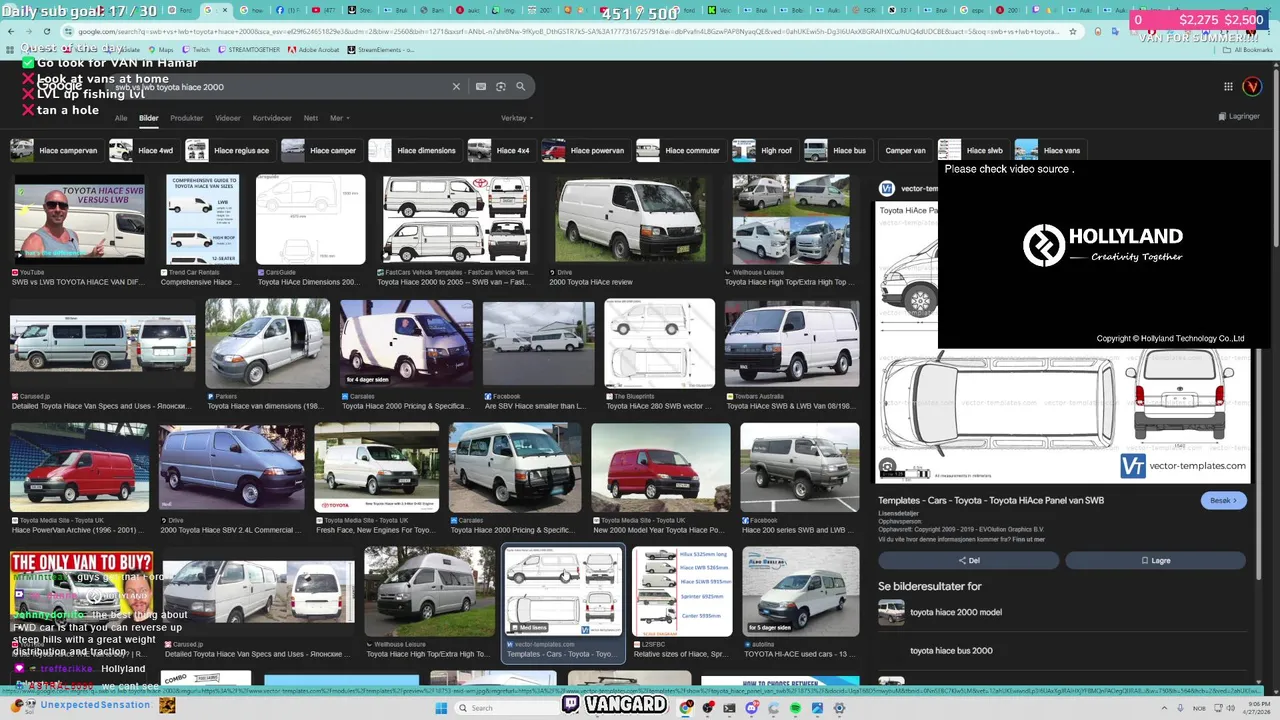Click the Del share button
Viewport: 1280px width, 720px height.
[968, 560]
